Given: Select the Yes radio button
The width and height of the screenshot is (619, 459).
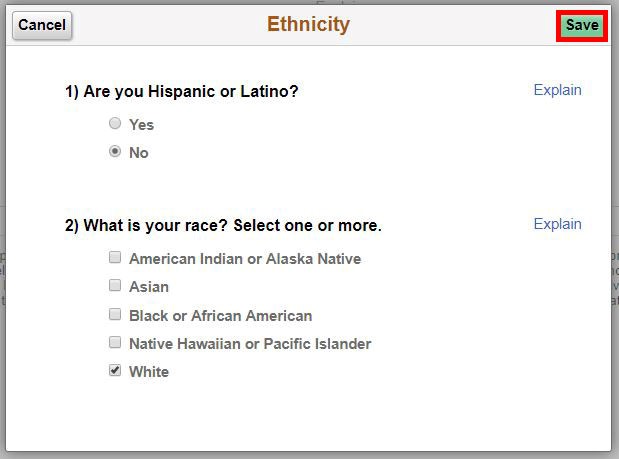Looking at the screenshot, I should point(115,124).
